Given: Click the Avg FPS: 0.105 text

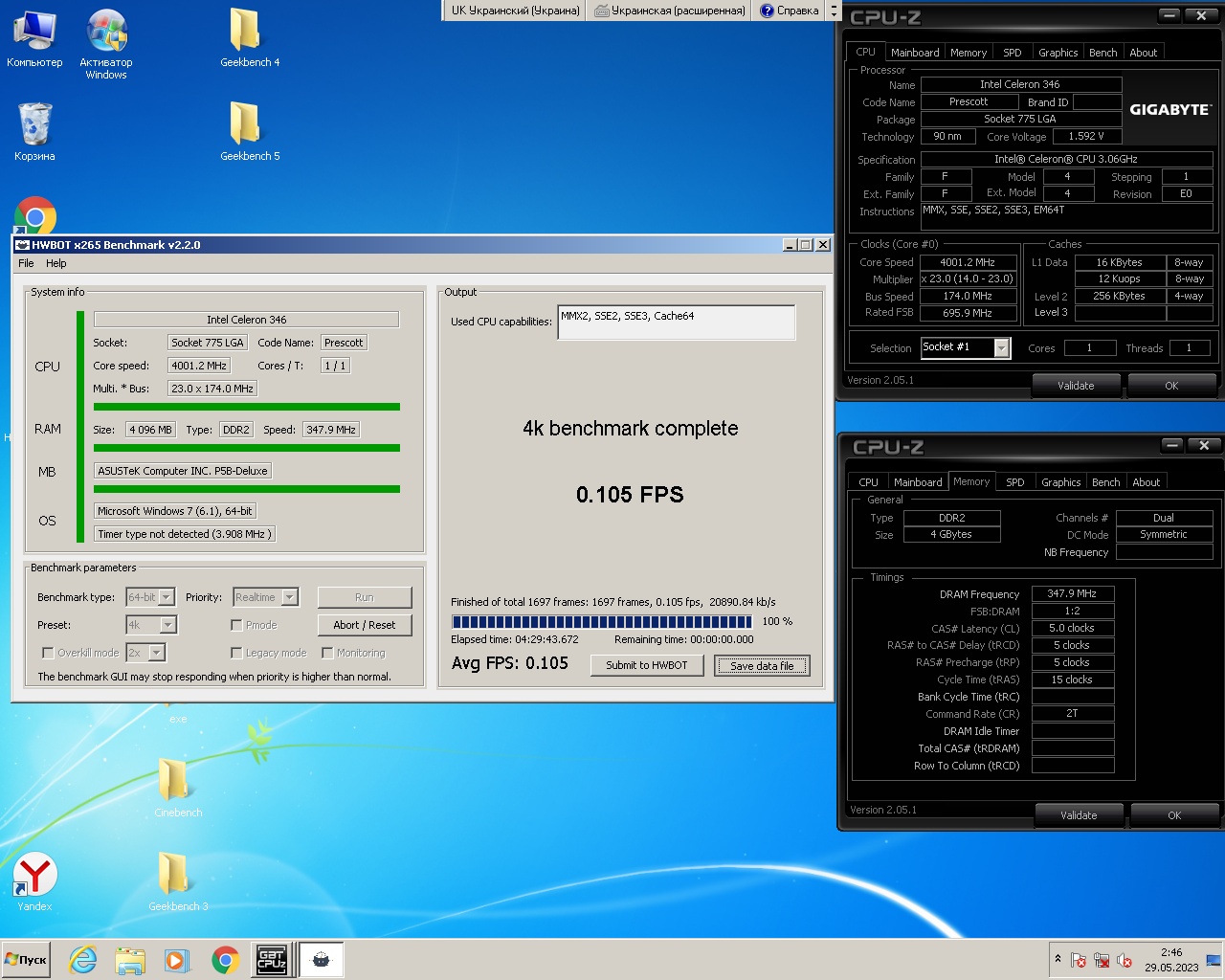Looking at the screenshot, I should pos(510,663).
